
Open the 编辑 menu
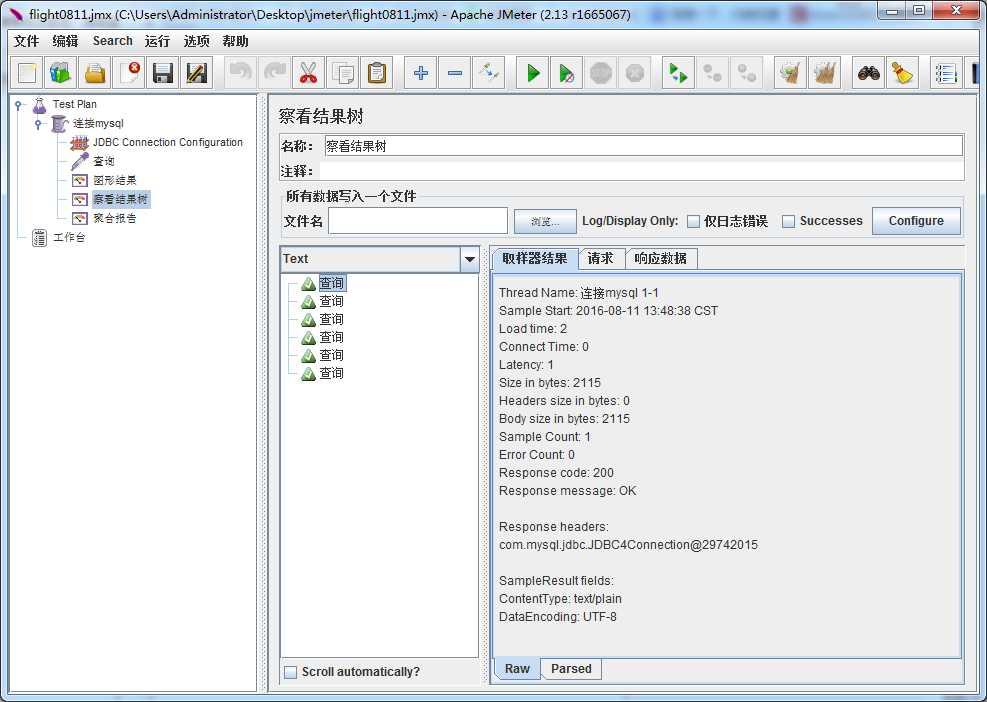65,41
